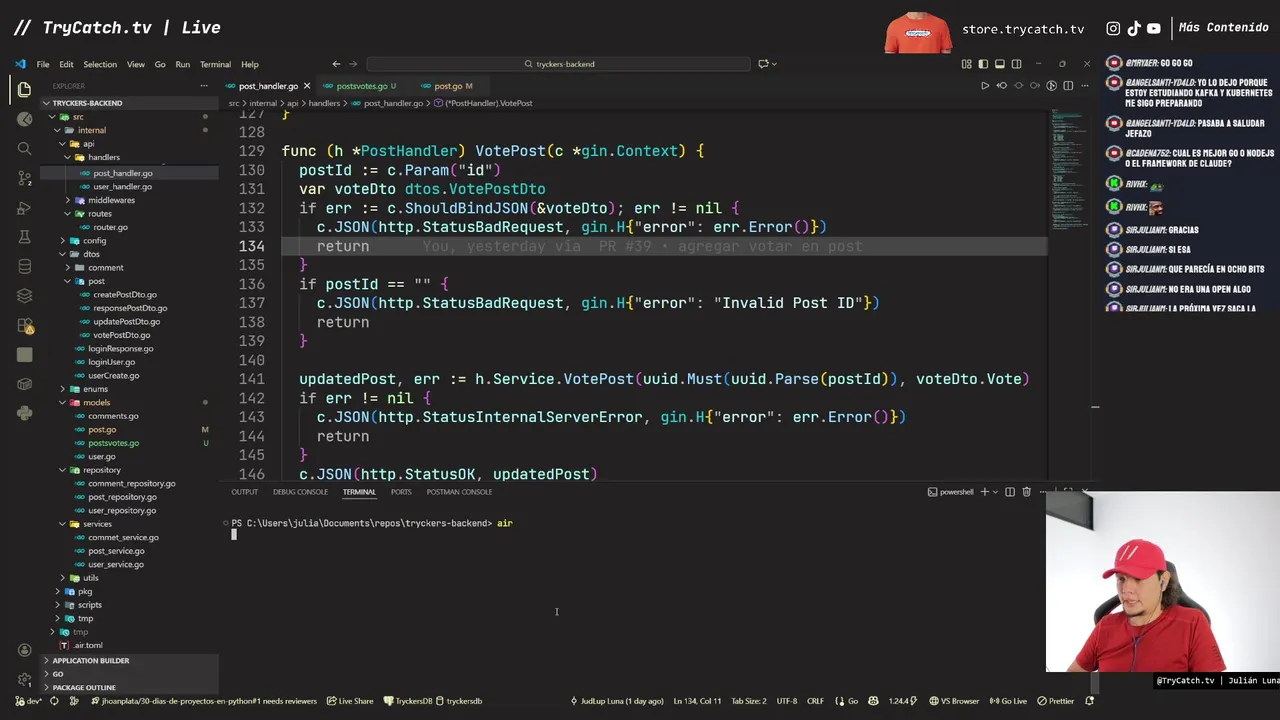Click the Tab Size: 2 status item
Viewport: 1280px width, 720px height.
pos(748,701)
